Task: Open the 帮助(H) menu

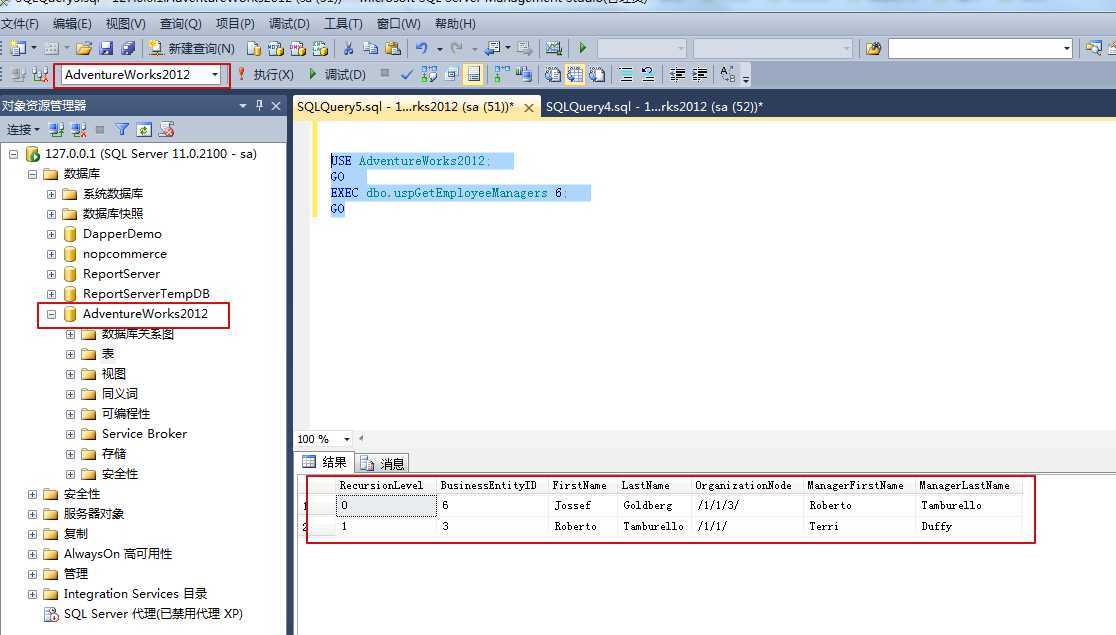Action: pos(455,23)
